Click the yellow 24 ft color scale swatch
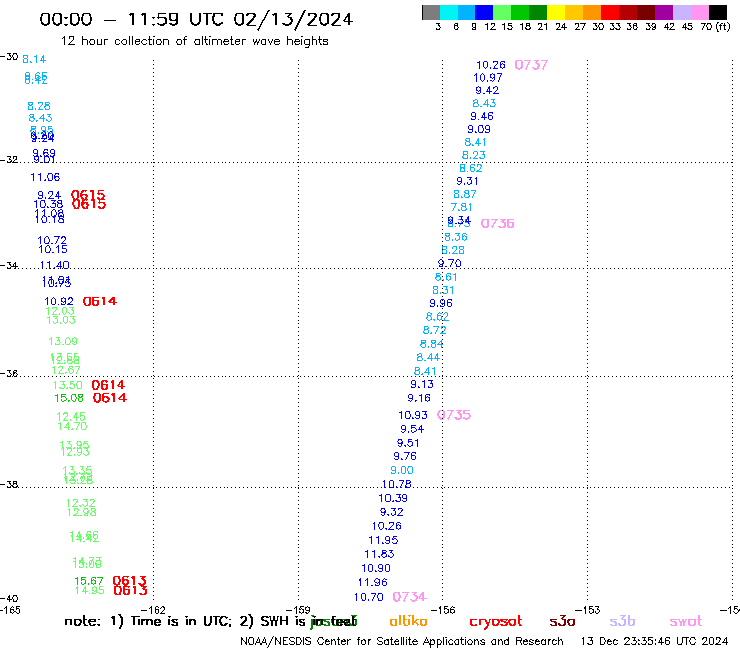Image resolution: width=740 pixels, height=650 pixels. point(556,12)
